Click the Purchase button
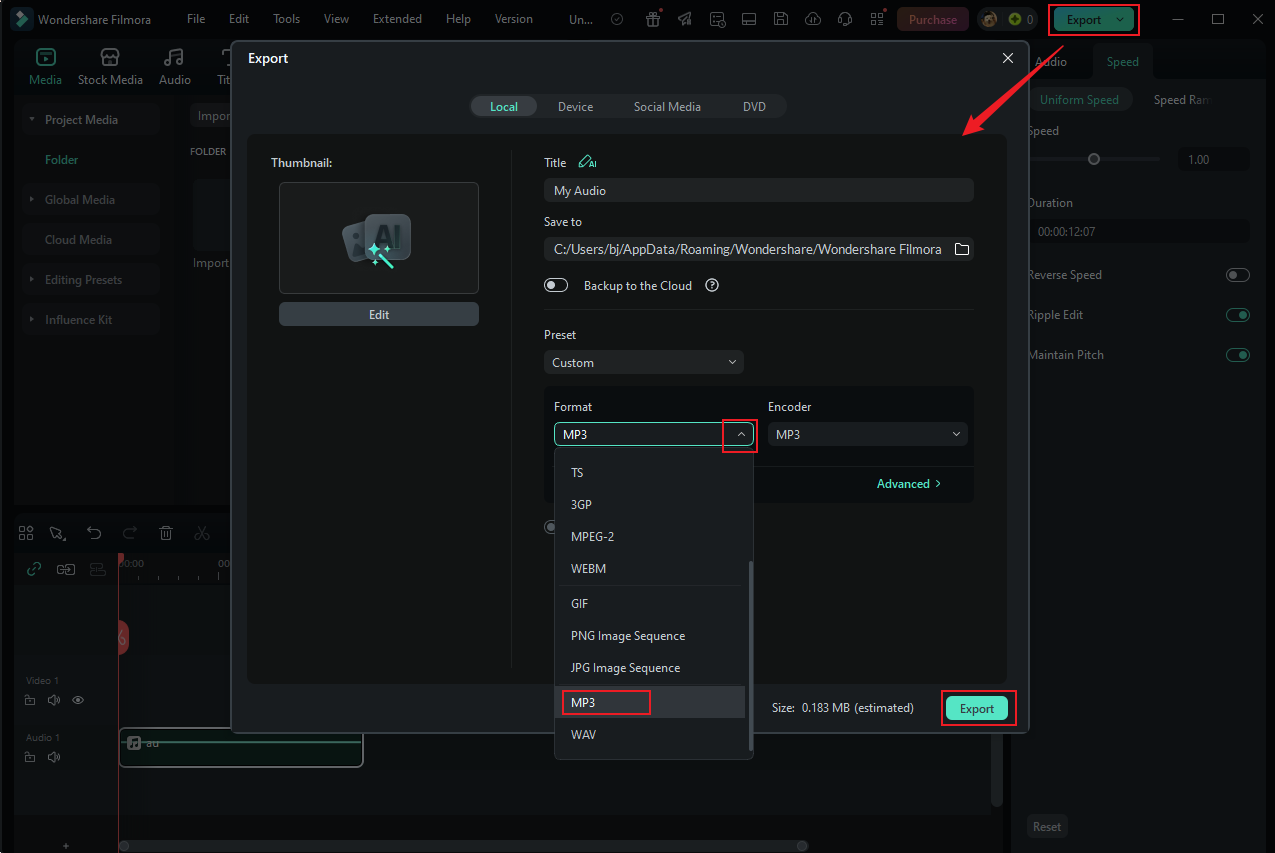Screen dimensions: 1275x853 coord(933,19)
